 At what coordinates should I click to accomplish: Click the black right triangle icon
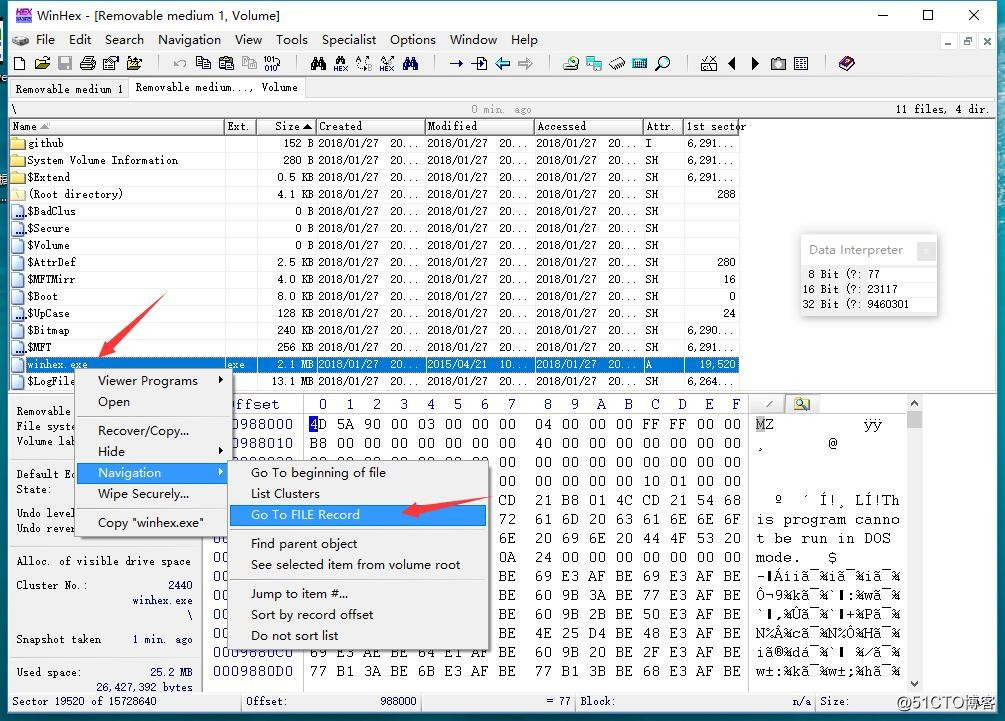755,63
